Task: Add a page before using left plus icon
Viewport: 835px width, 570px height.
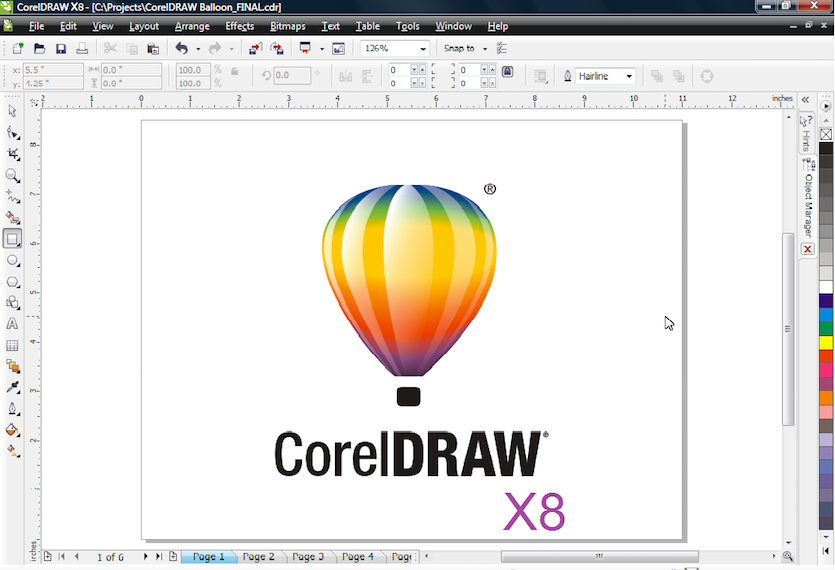Action: click(x=47, y=556)
